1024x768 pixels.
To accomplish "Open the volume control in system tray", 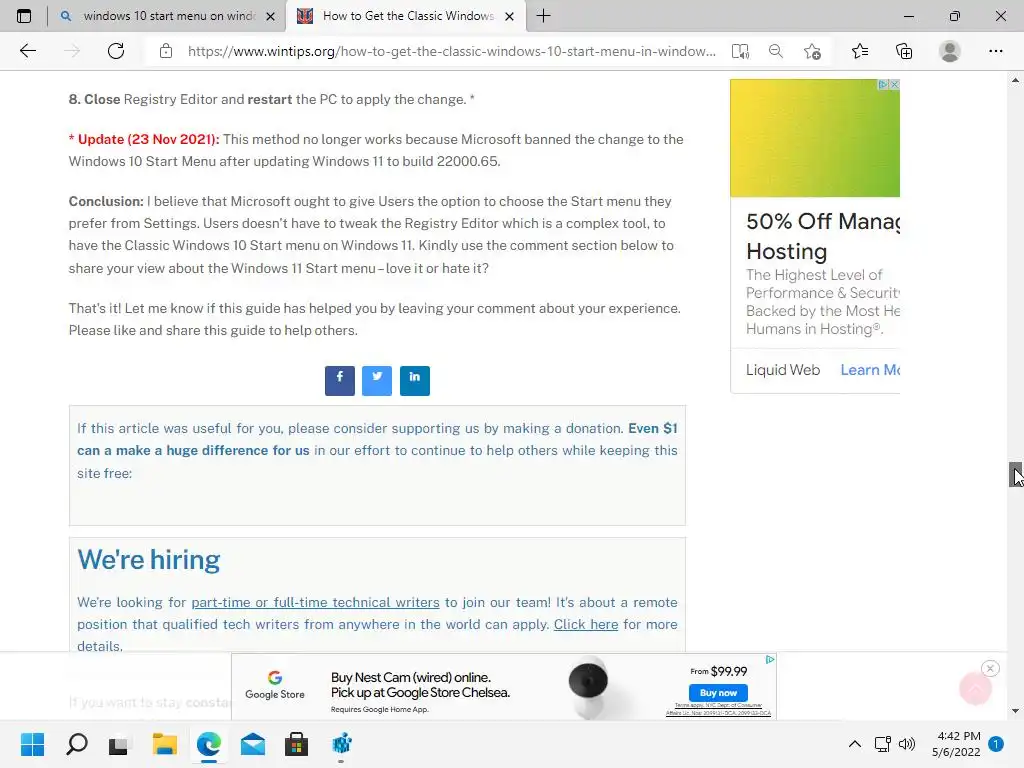I will coord(906,744).
